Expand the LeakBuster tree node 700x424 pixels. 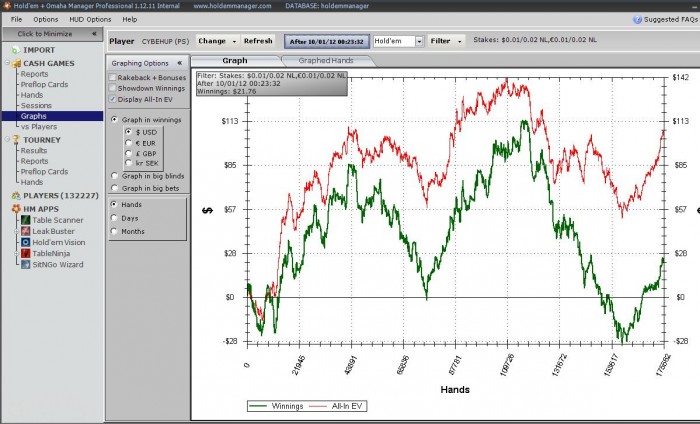point(17,231)
